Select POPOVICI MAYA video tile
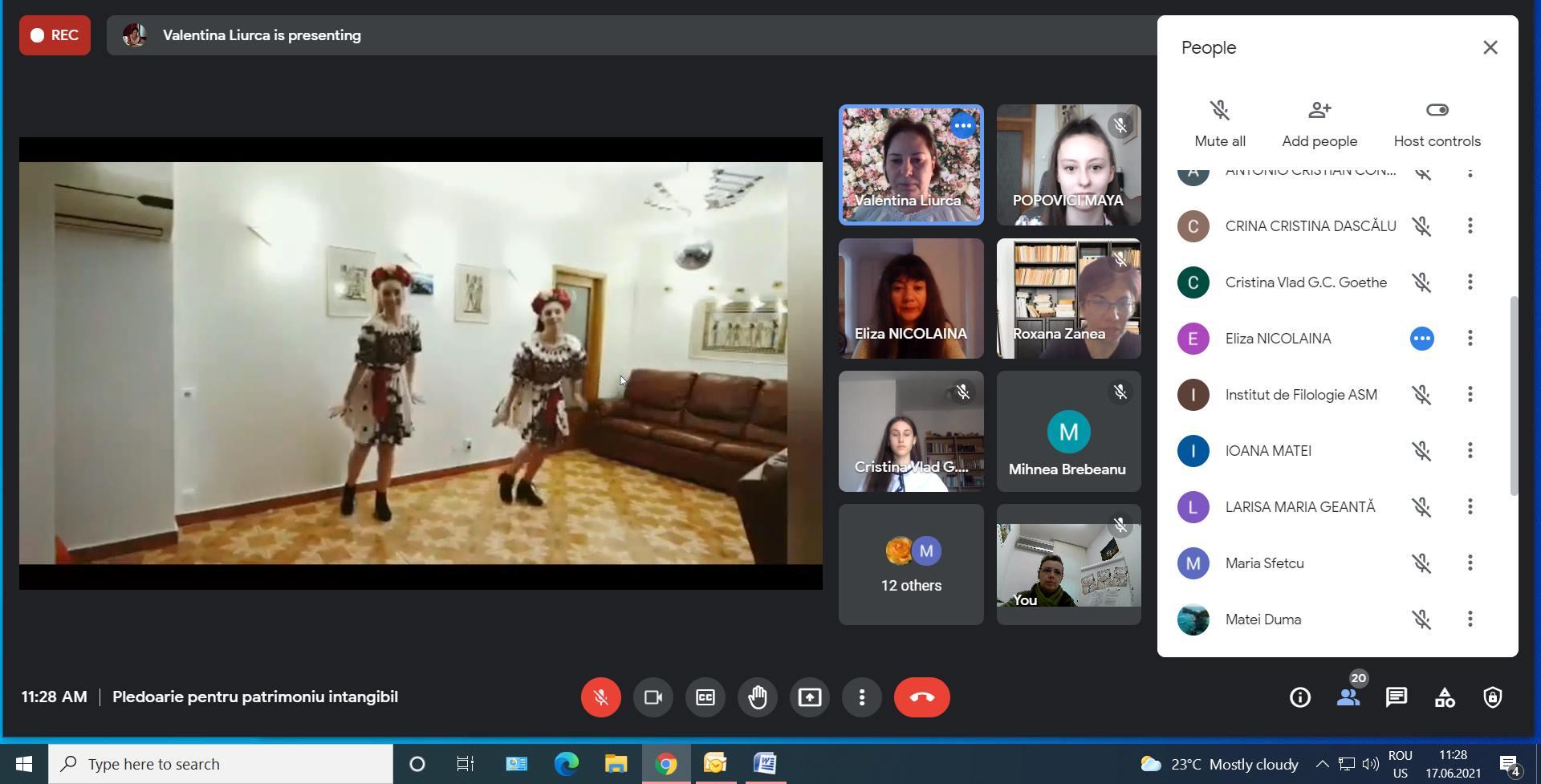The image size is (1541, 784). click(1068, 165)
